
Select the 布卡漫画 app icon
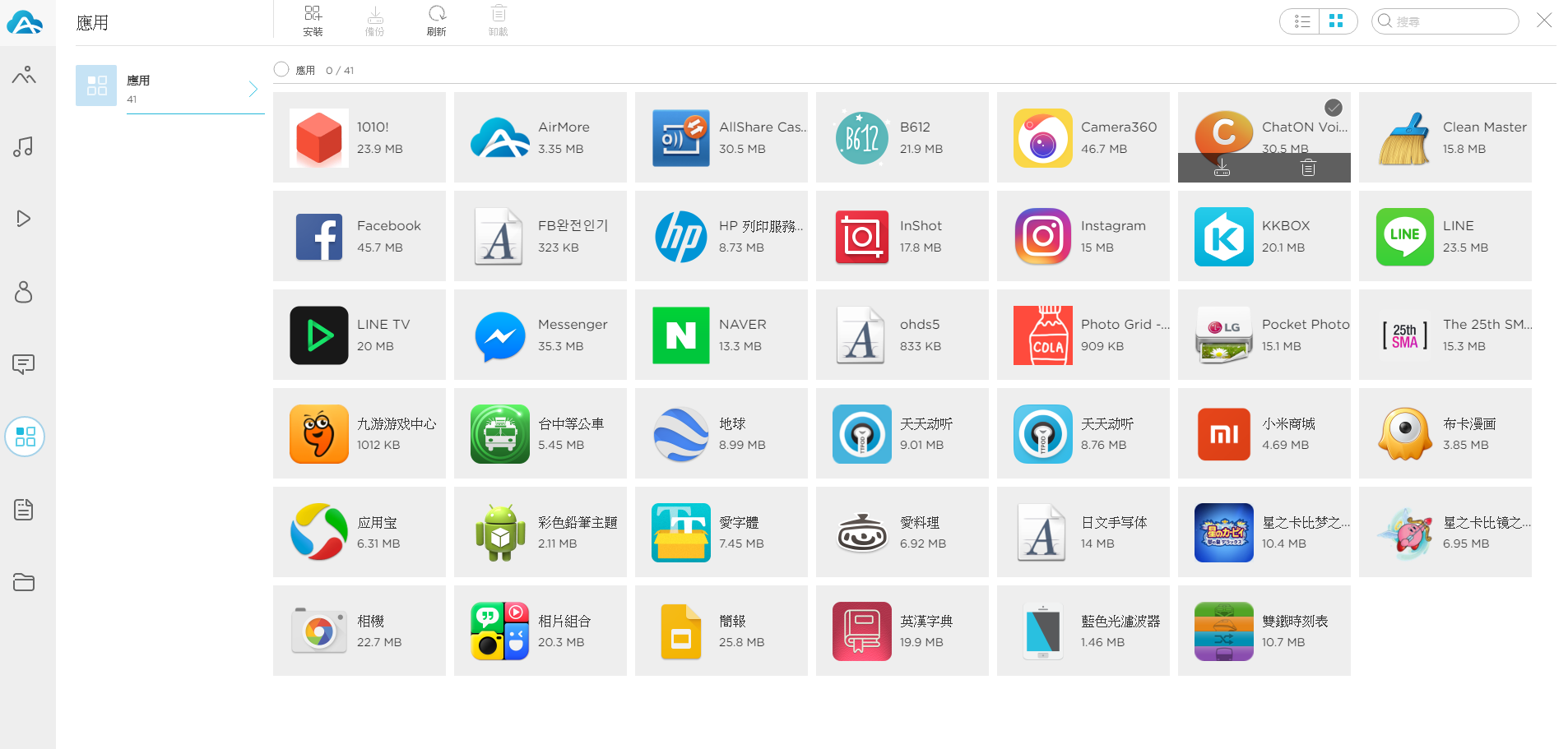(x=1405, y=434)
